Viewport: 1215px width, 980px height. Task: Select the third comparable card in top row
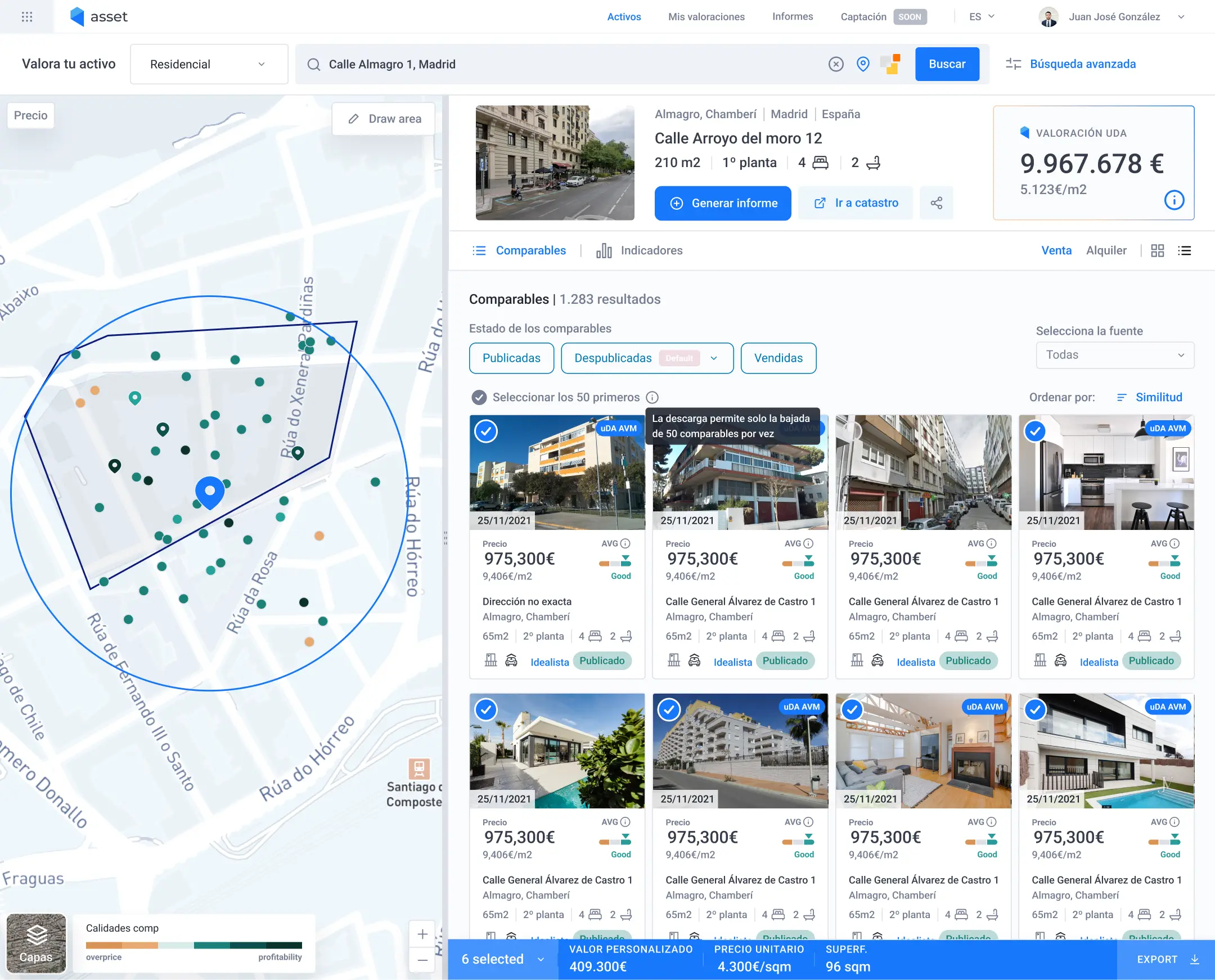coord(852,431)
